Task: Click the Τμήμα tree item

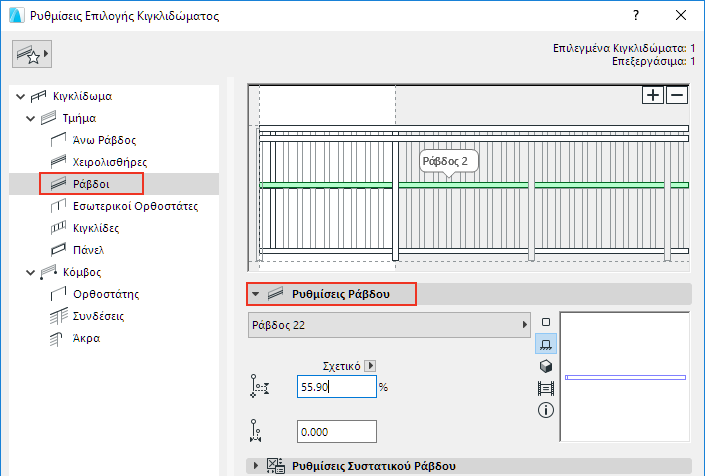Action: click(x=79, y=118)
